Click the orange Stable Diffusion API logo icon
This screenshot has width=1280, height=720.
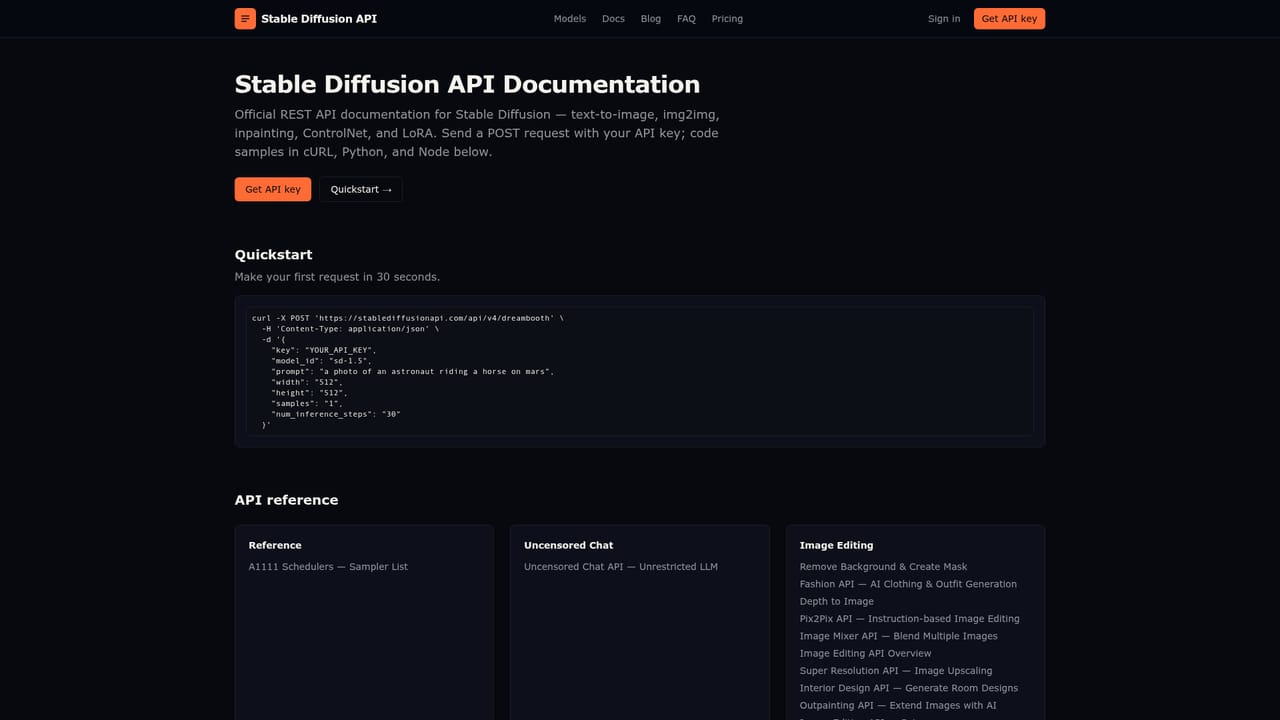(x=245, y=18)
